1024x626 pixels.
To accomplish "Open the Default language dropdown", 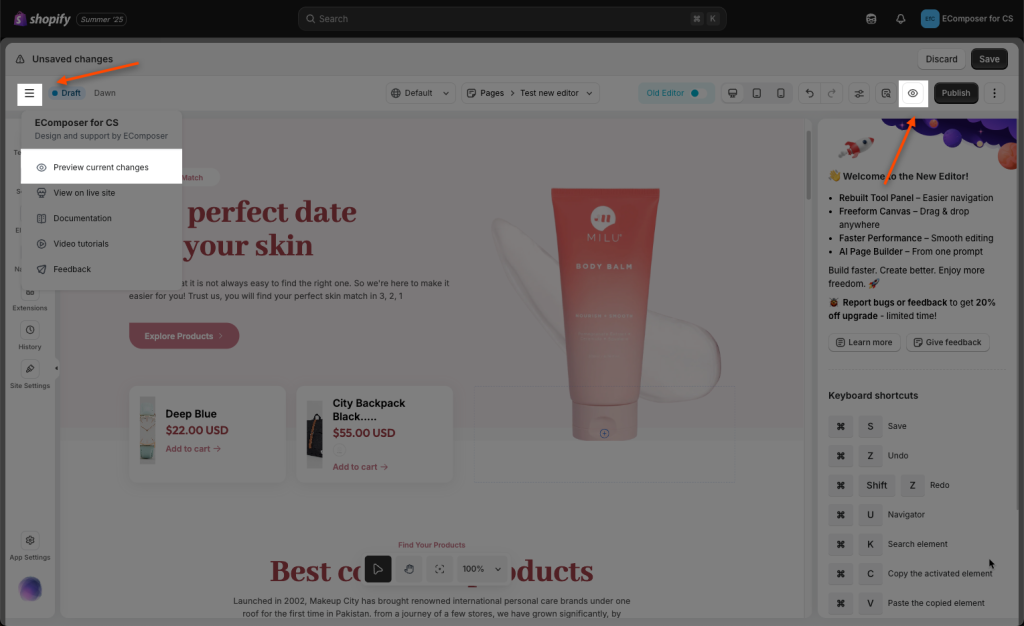I will (x=421, y=93).
